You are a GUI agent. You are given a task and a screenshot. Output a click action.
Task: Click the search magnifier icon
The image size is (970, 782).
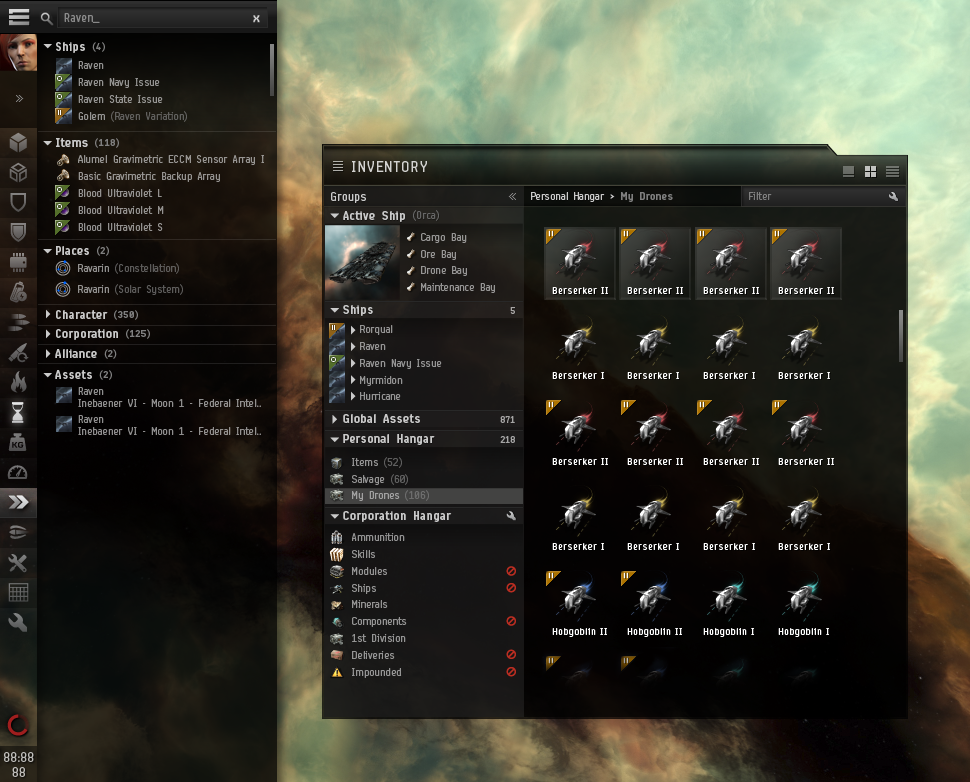(x=46, y=19)
